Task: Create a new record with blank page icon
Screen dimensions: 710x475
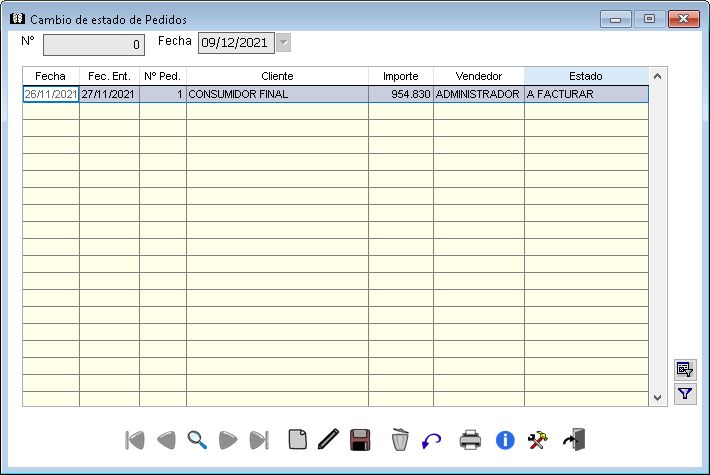Action: pyautogui.click(x=297, y=439)
